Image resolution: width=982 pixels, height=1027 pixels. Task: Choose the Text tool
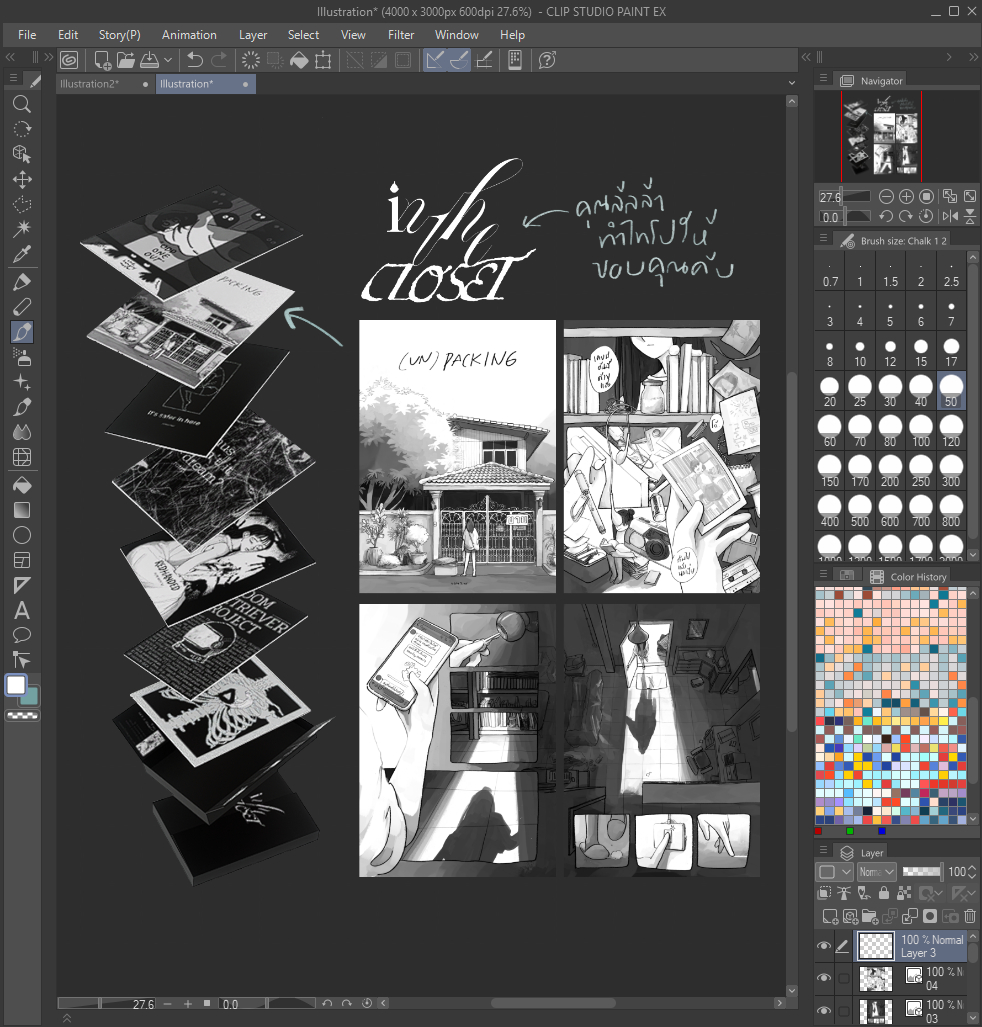21,610
